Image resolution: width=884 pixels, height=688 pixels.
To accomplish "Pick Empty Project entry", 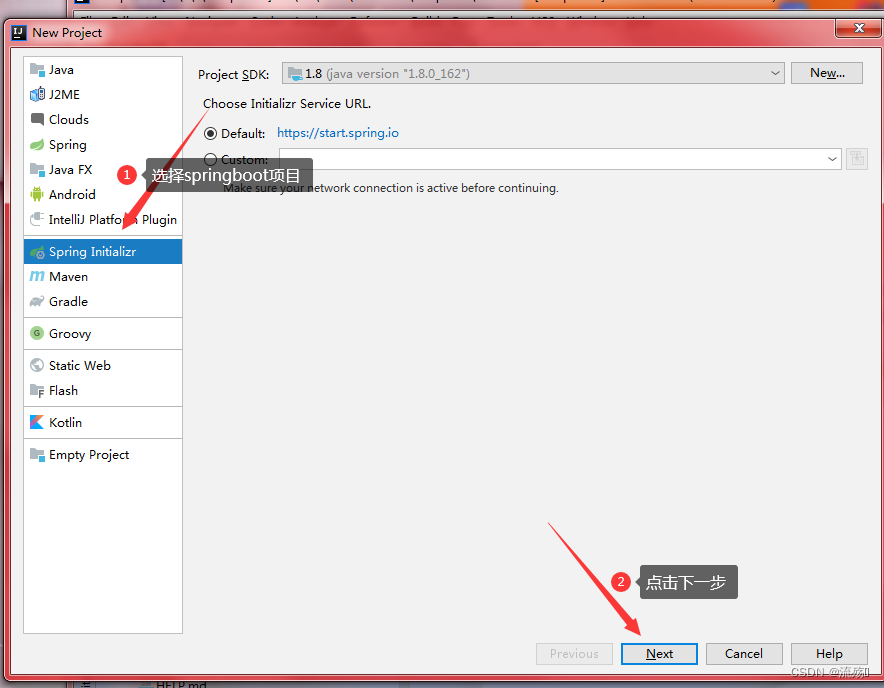I will click(x=103, y=455).
